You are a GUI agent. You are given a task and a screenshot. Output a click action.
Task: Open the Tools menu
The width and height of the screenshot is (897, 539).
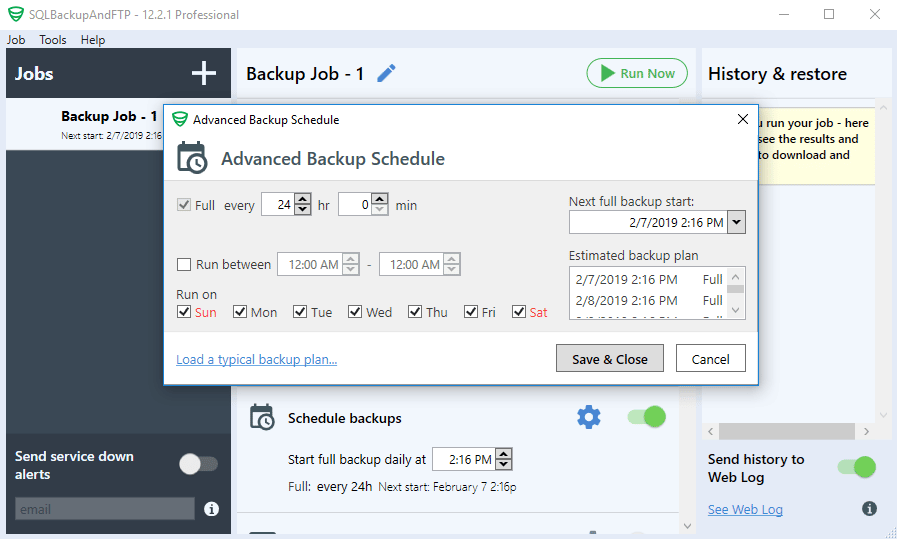[53, 39]
